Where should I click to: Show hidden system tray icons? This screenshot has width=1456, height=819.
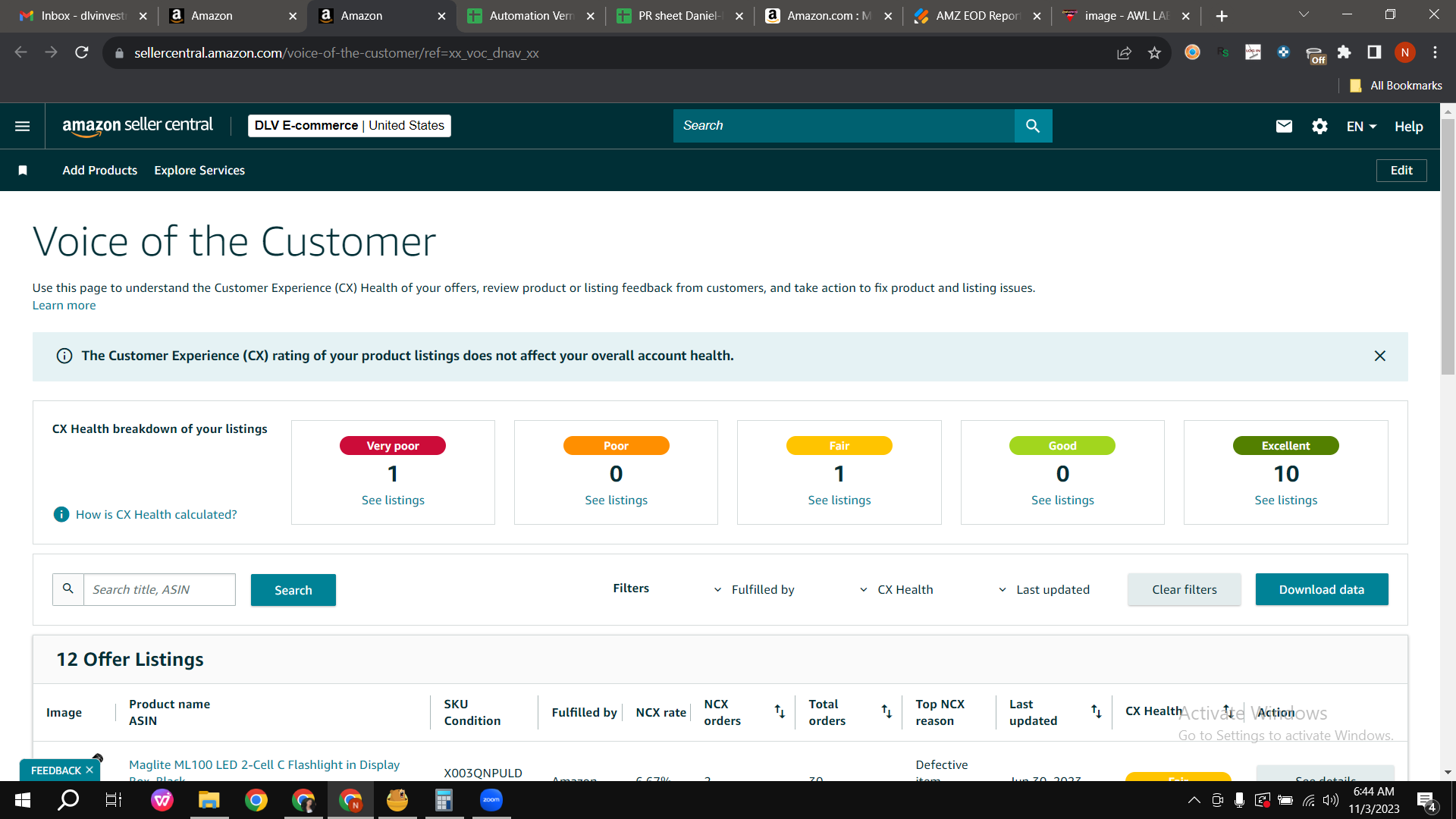(x=1194, y=800)
